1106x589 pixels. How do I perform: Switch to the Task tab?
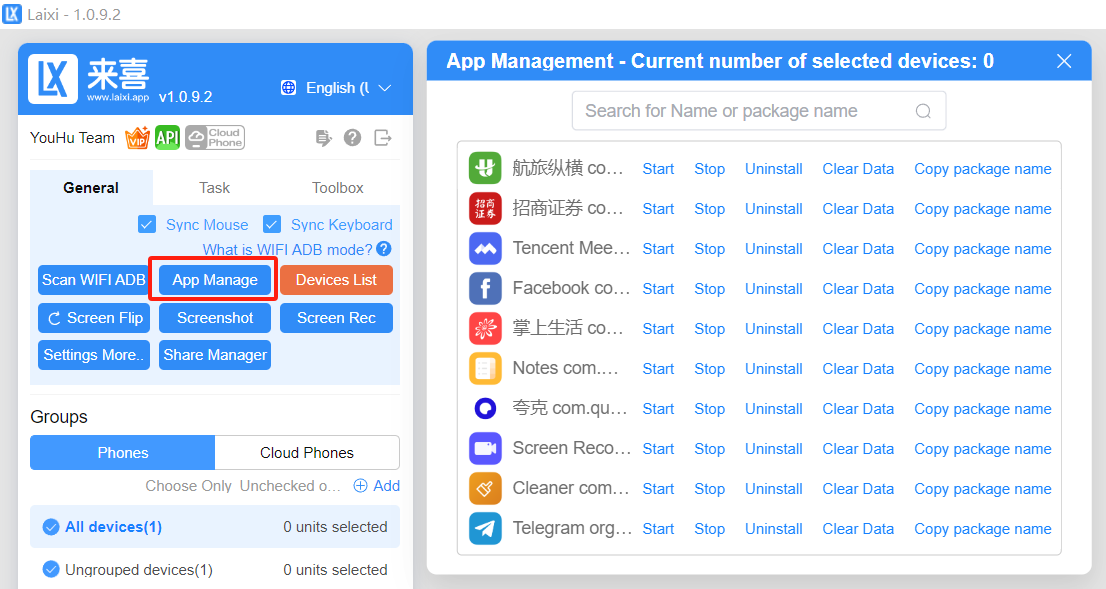214,188
